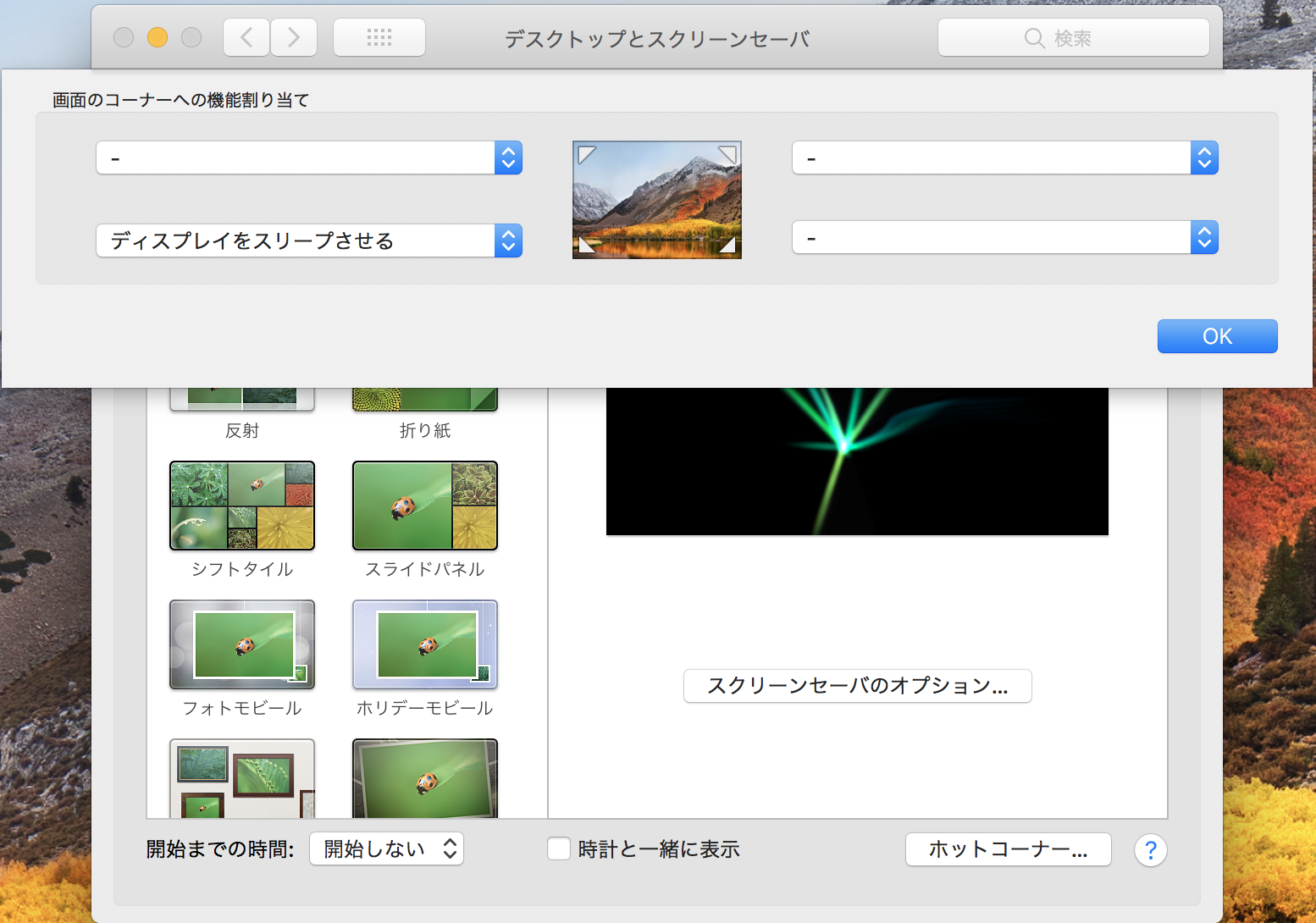Choose the フォトモビール screen saver
This screenshot has width=1316, height=923.
click(x=242, y=644)
